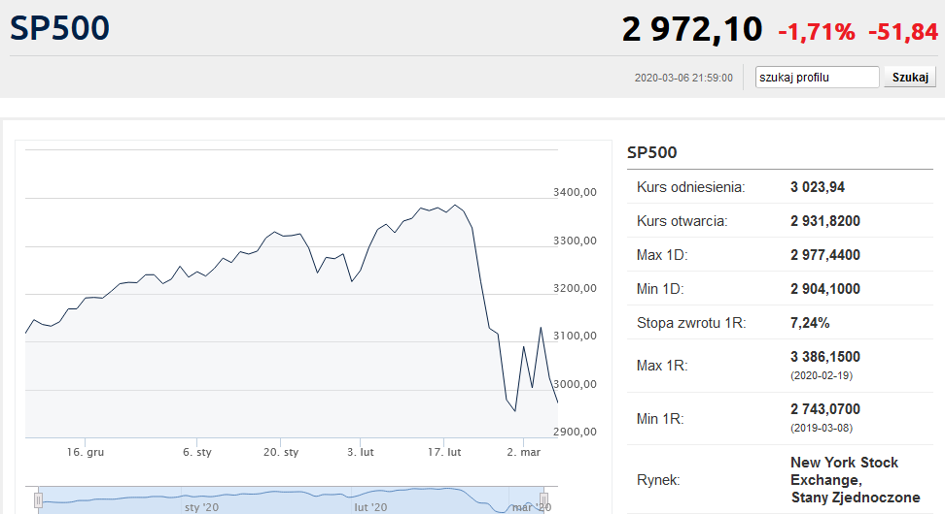Click the right handle of the range navigator

pyautogui.click(x=544, y=500)
